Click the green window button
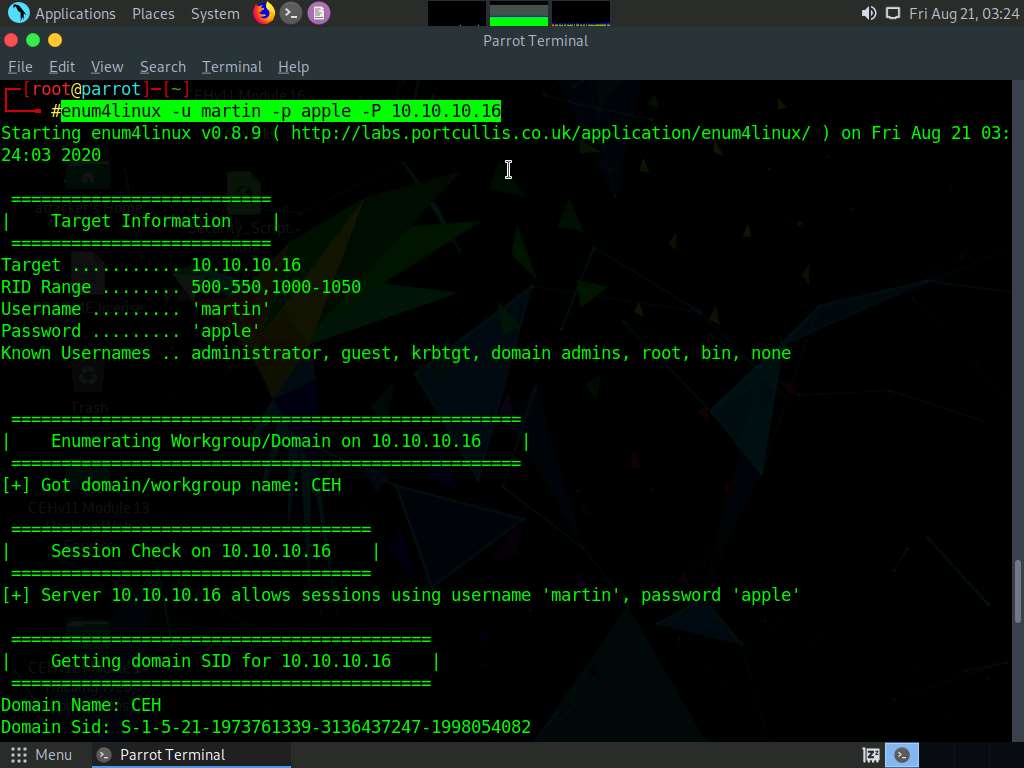 [x=33, y=40]
